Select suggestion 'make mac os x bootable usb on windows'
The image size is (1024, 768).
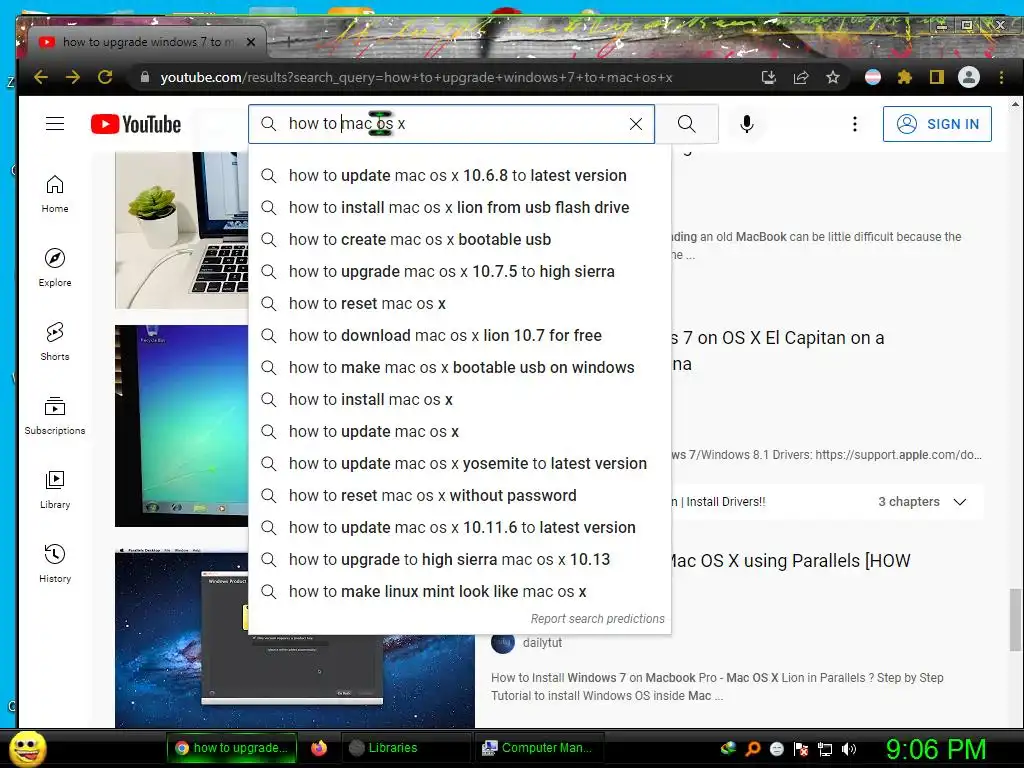coord(459,367)
